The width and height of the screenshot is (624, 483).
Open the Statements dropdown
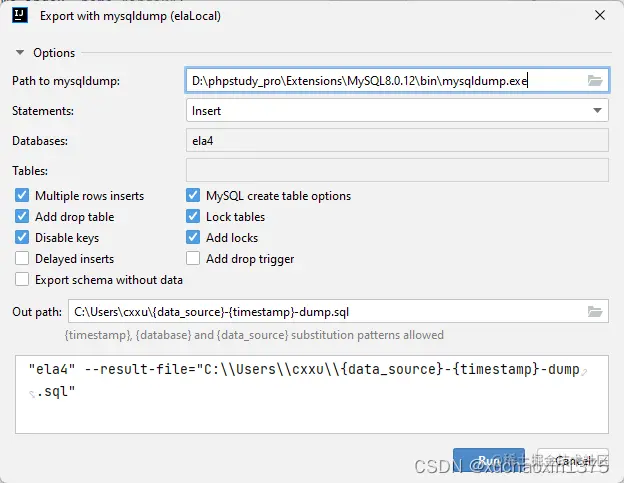[597, 110]
